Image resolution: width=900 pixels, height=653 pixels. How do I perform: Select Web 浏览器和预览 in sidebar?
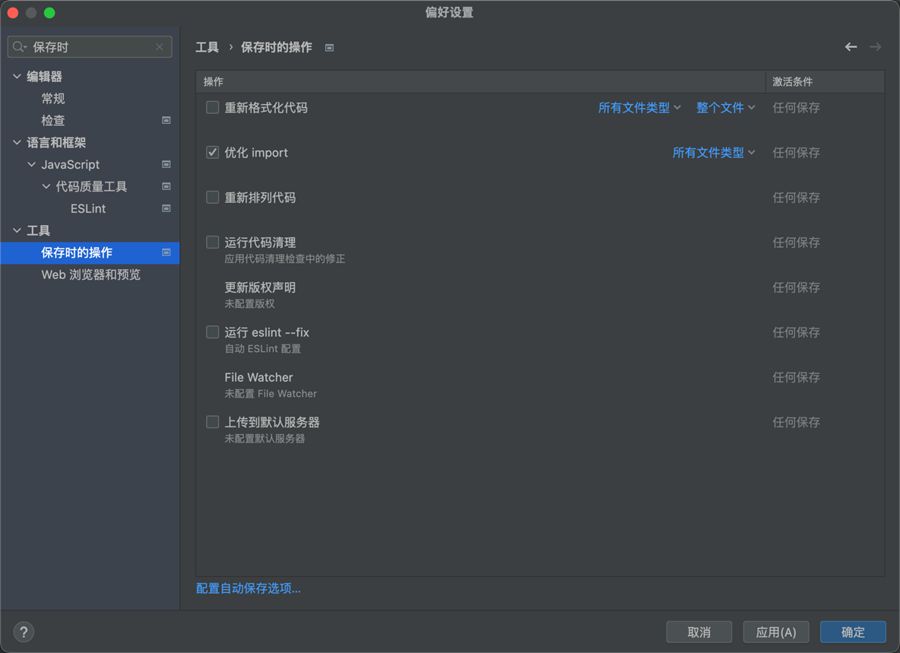90,275
